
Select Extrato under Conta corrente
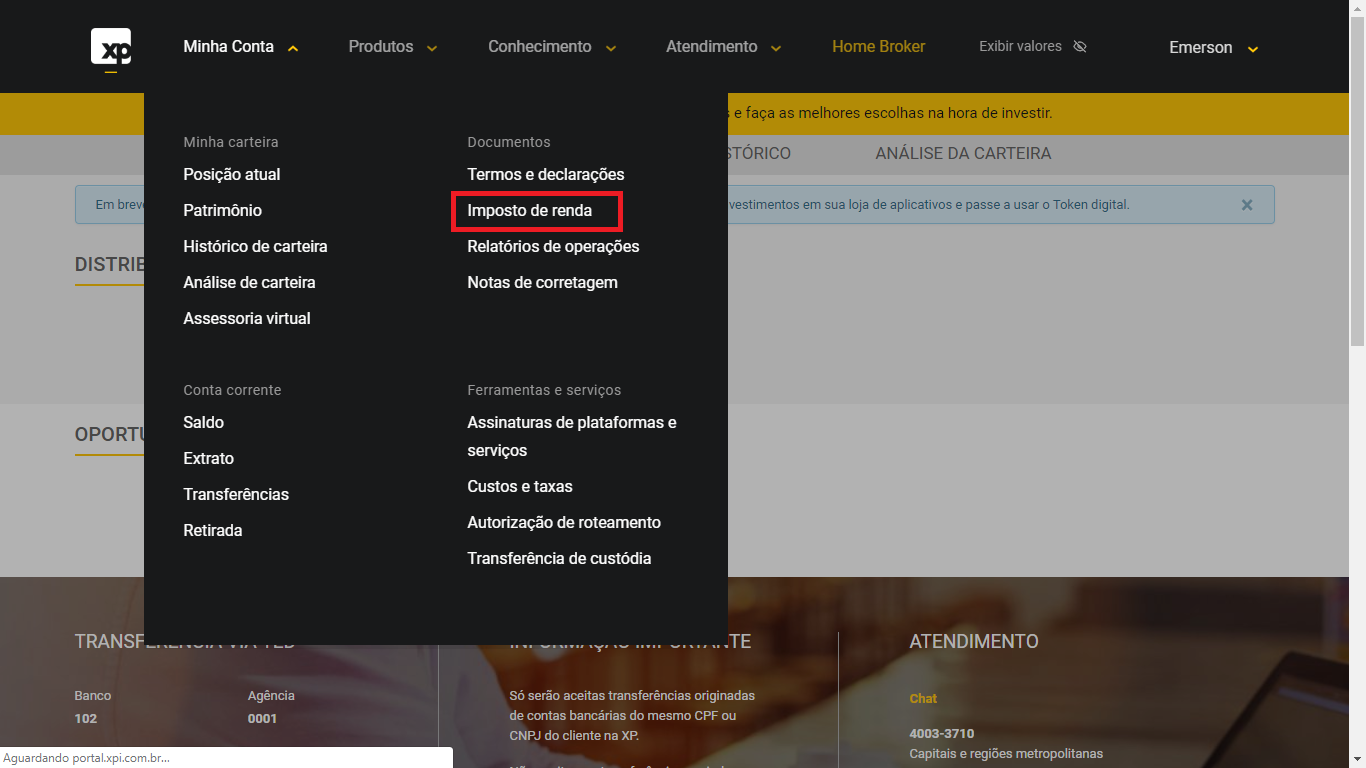coord(208,459)
